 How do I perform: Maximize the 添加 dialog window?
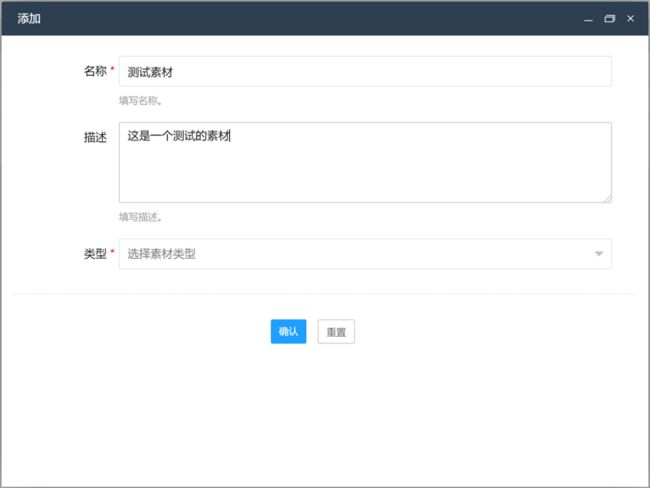610,19
